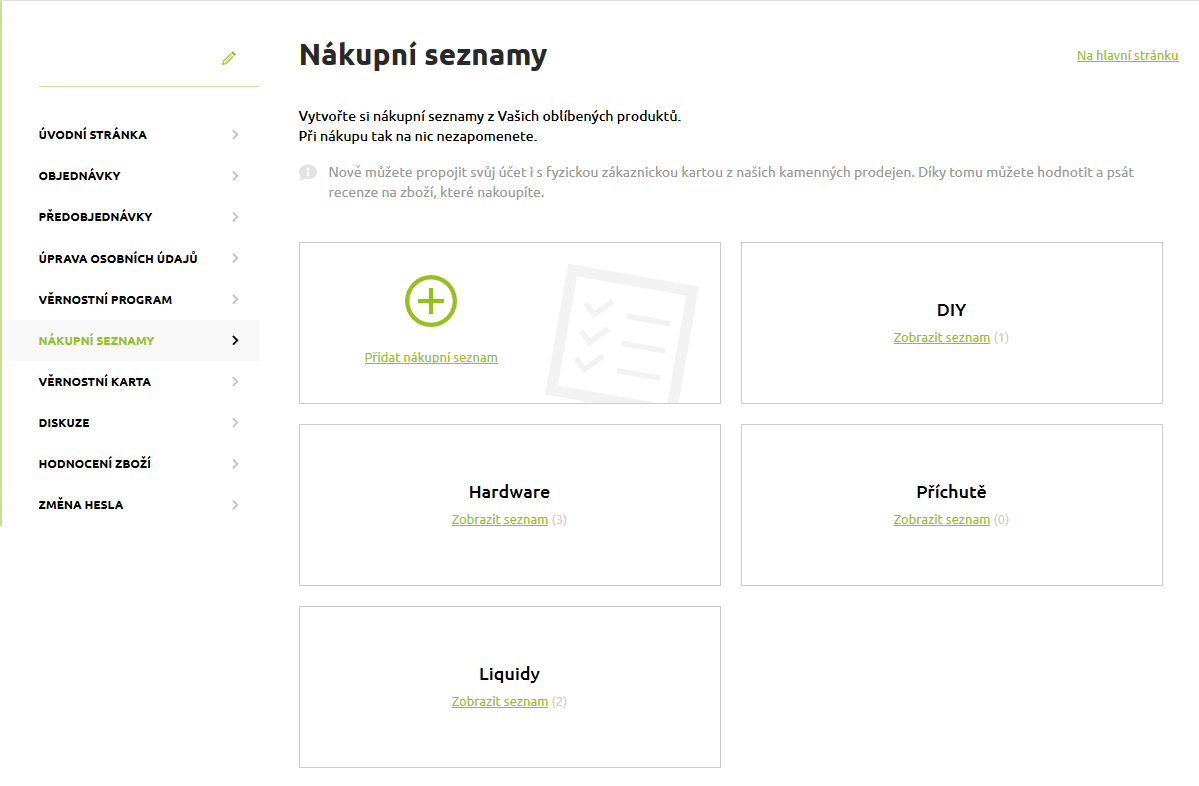Click the info icon next to the notice text
The width and height of the screenshot is (1199, 786).
310,172
